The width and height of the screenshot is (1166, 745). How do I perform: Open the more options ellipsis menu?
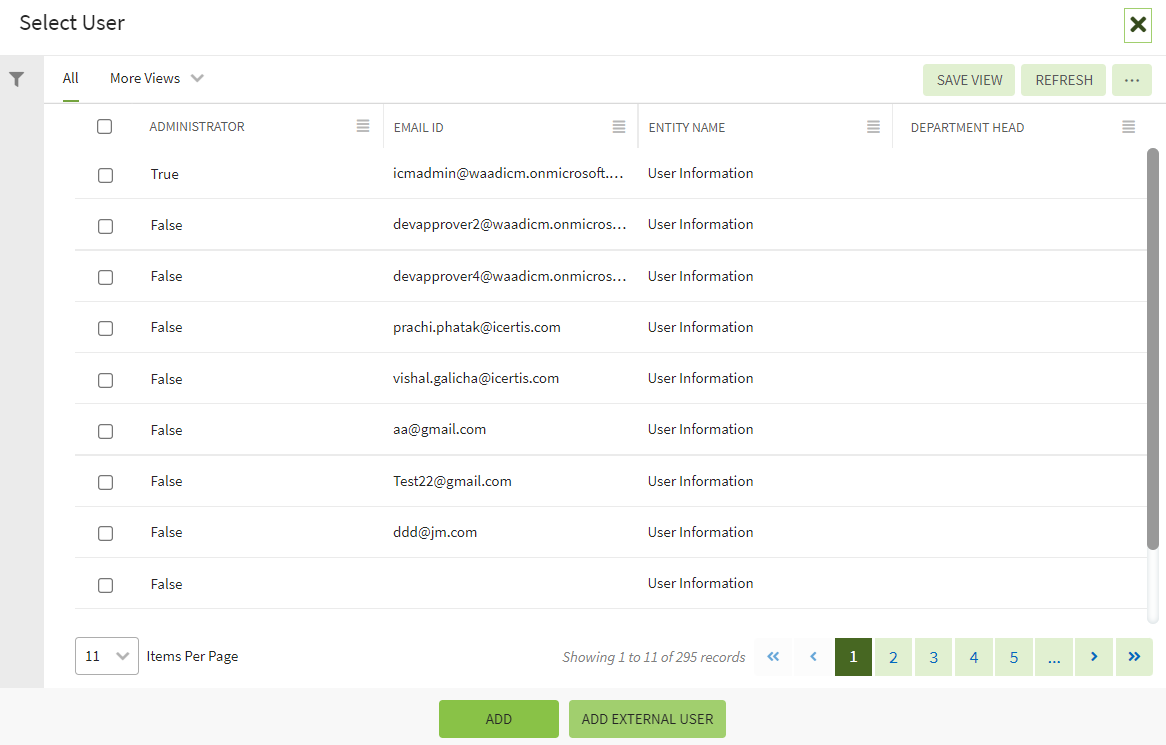tap(1131, 80)
